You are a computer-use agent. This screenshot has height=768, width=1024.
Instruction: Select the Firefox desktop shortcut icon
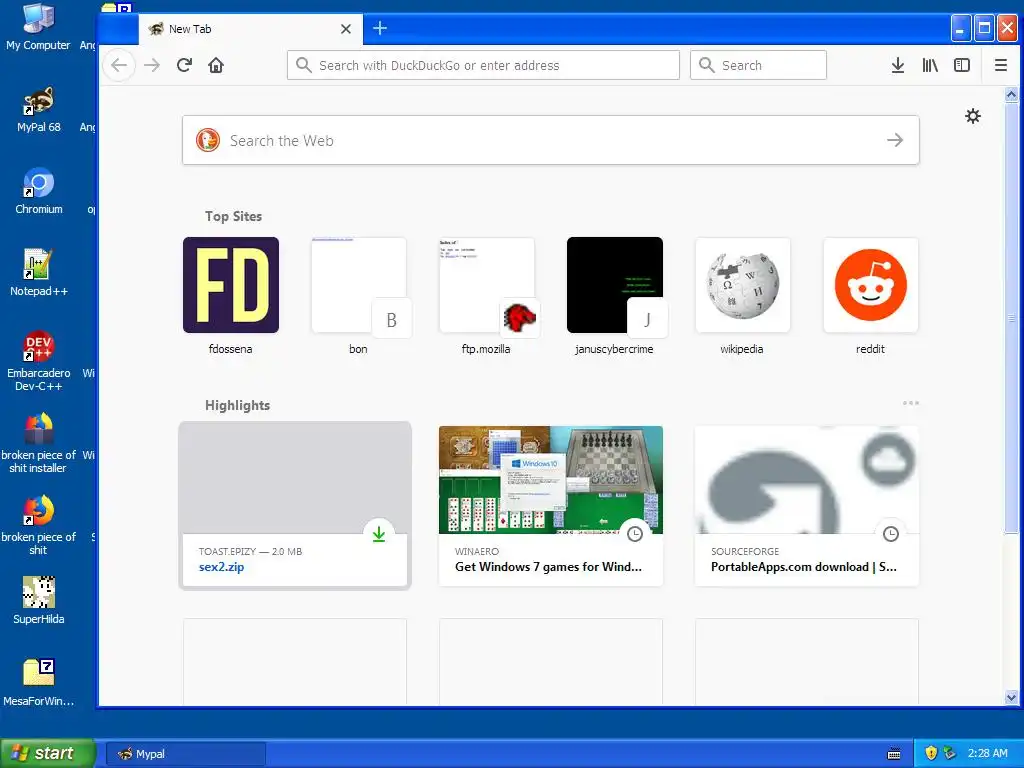coord(39,525)
